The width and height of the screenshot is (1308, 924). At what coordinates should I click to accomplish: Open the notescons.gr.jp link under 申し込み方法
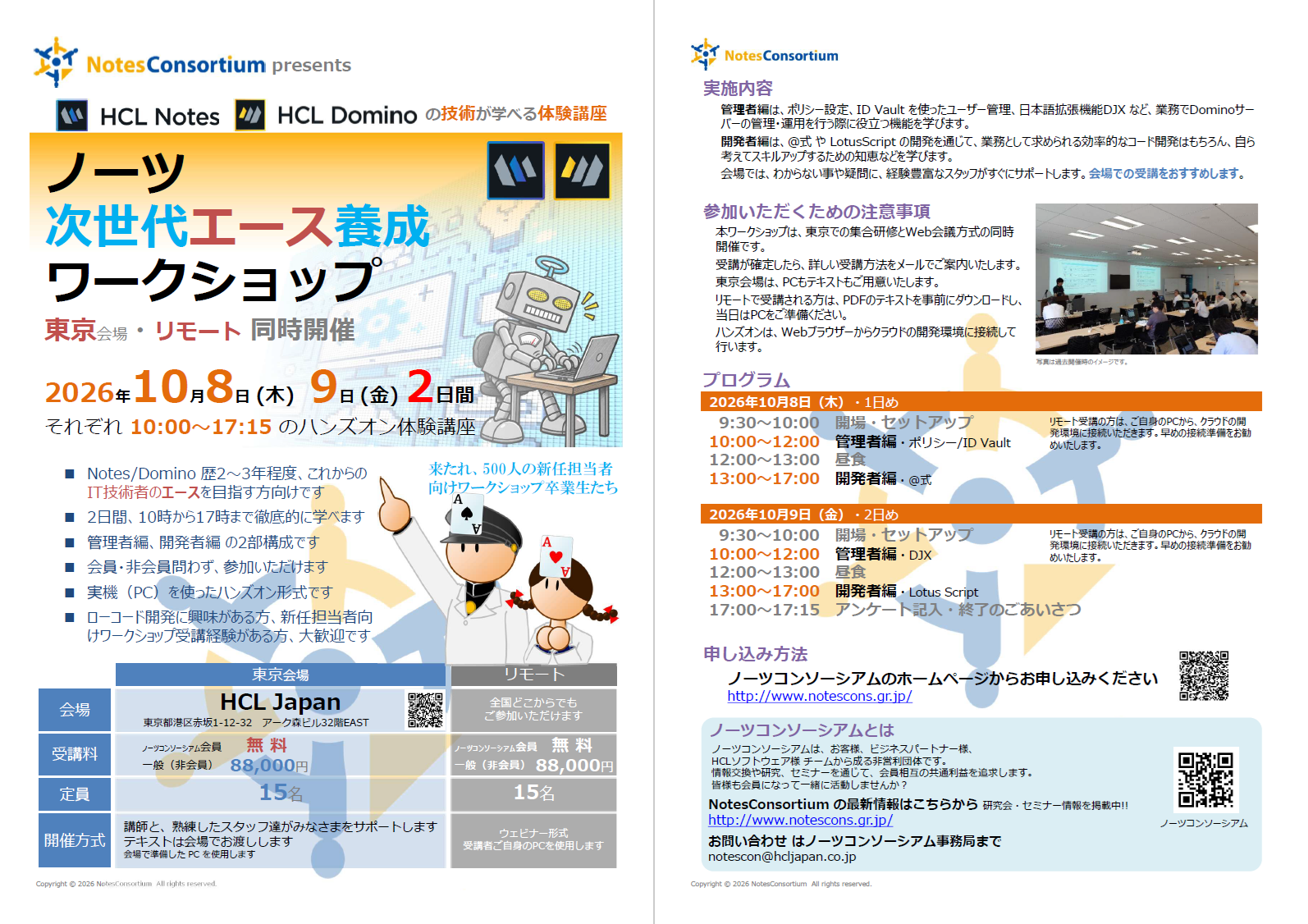click(820, 696)
